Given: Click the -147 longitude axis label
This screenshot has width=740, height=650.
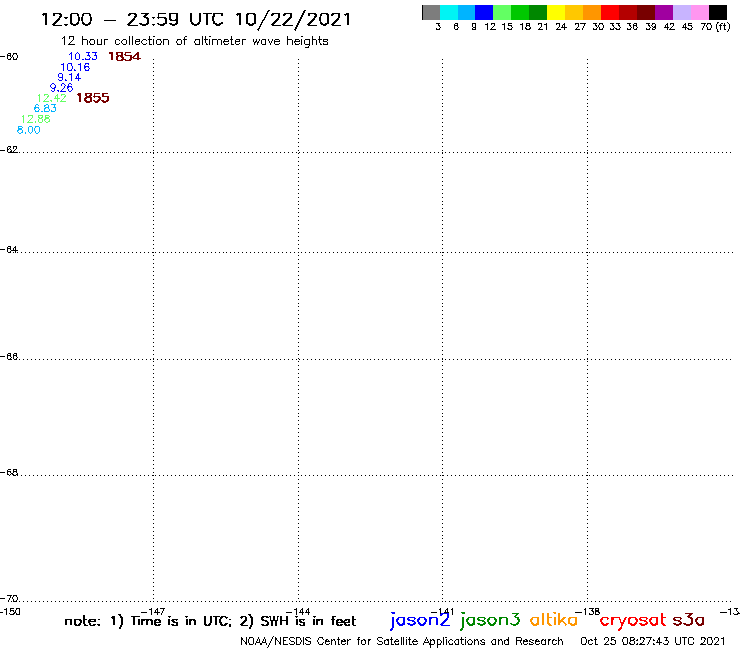Looking at the screenshot, I should pos(153,612).
